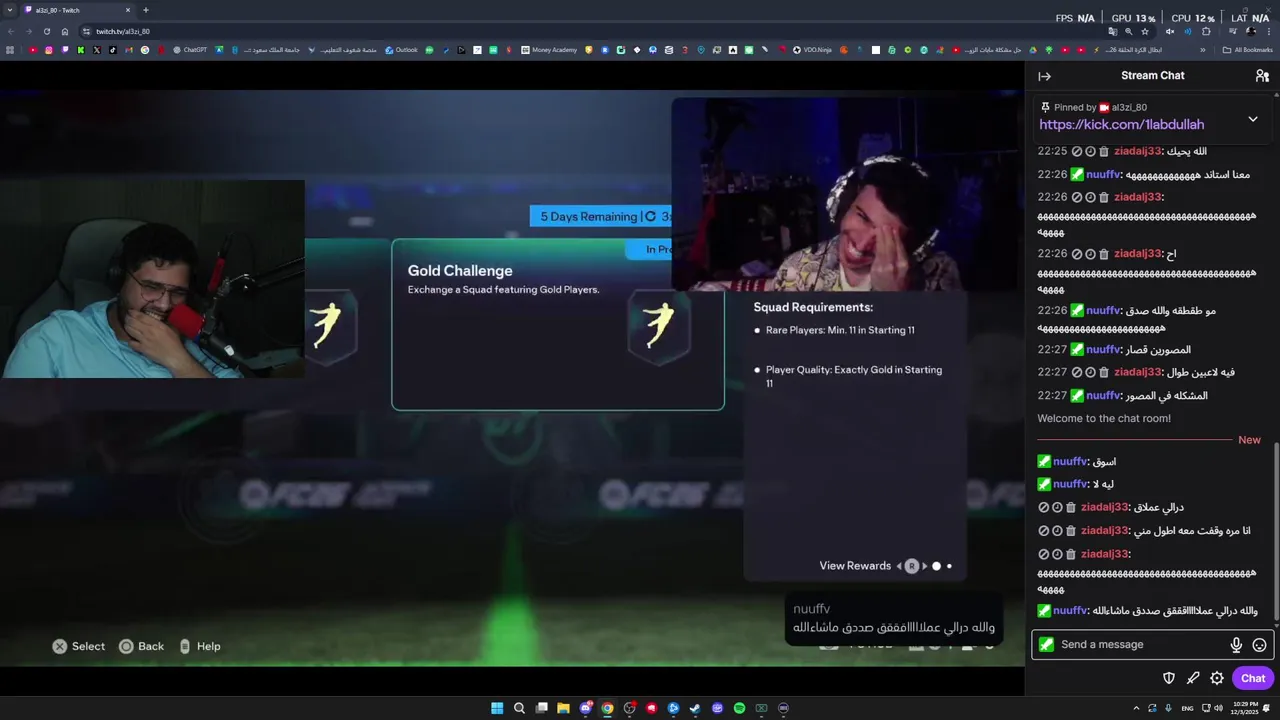Viewport: 1280px width, 720px height.
Task: Toggle bookmark star for this page
Action: click(x=1145, y=31)
